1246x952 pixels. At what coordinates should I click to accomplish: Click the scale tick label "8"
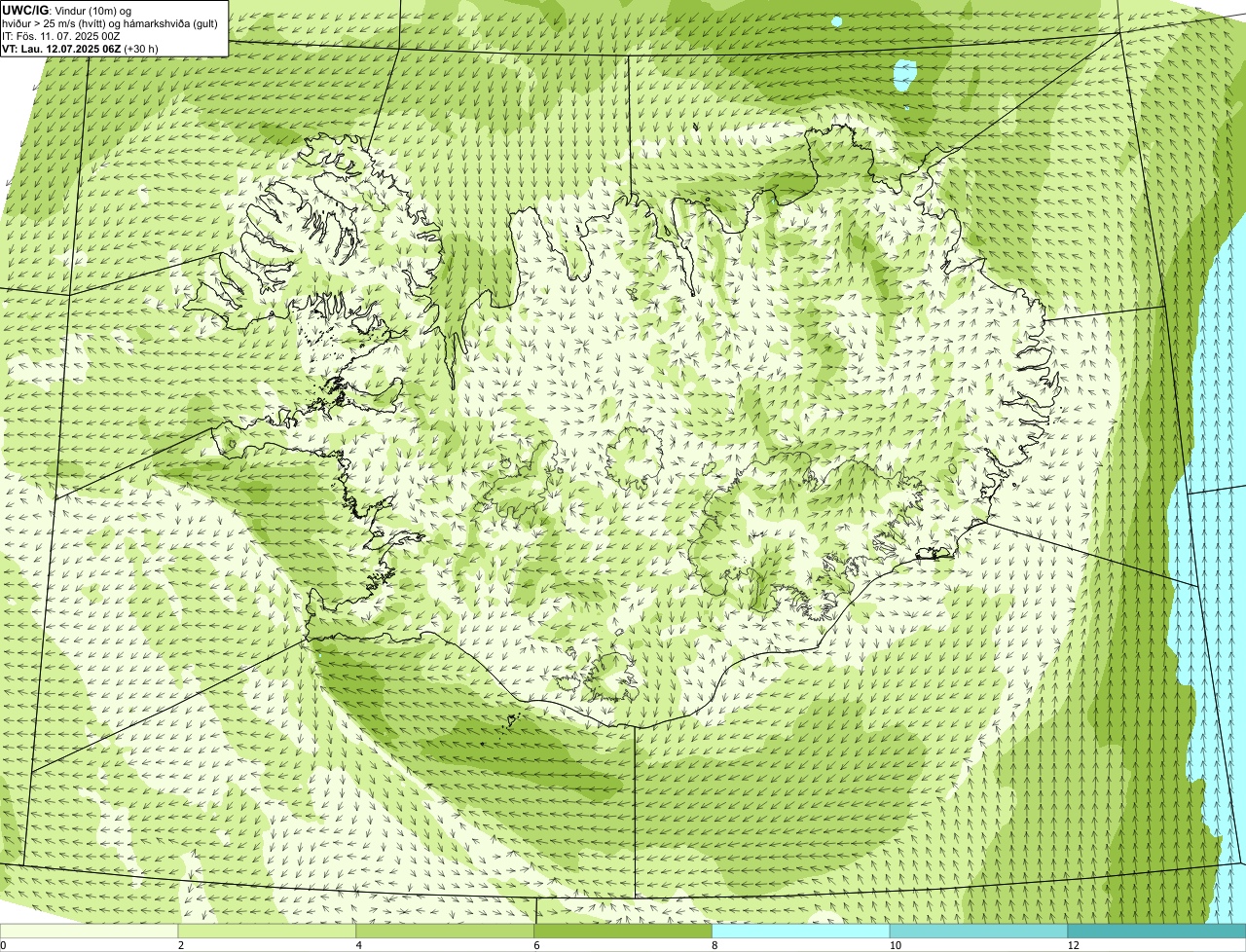[715, 945]
